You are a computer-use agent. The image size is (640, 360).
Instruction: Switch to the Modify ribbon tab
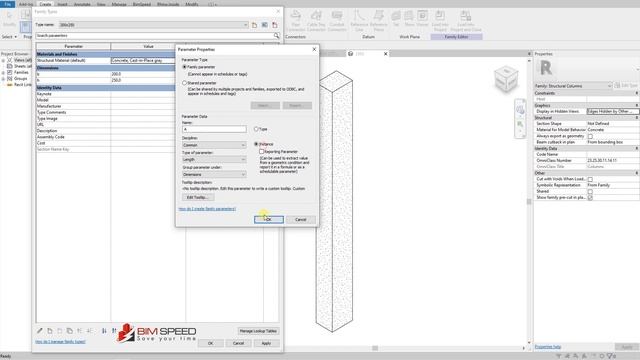click(192, 4)
